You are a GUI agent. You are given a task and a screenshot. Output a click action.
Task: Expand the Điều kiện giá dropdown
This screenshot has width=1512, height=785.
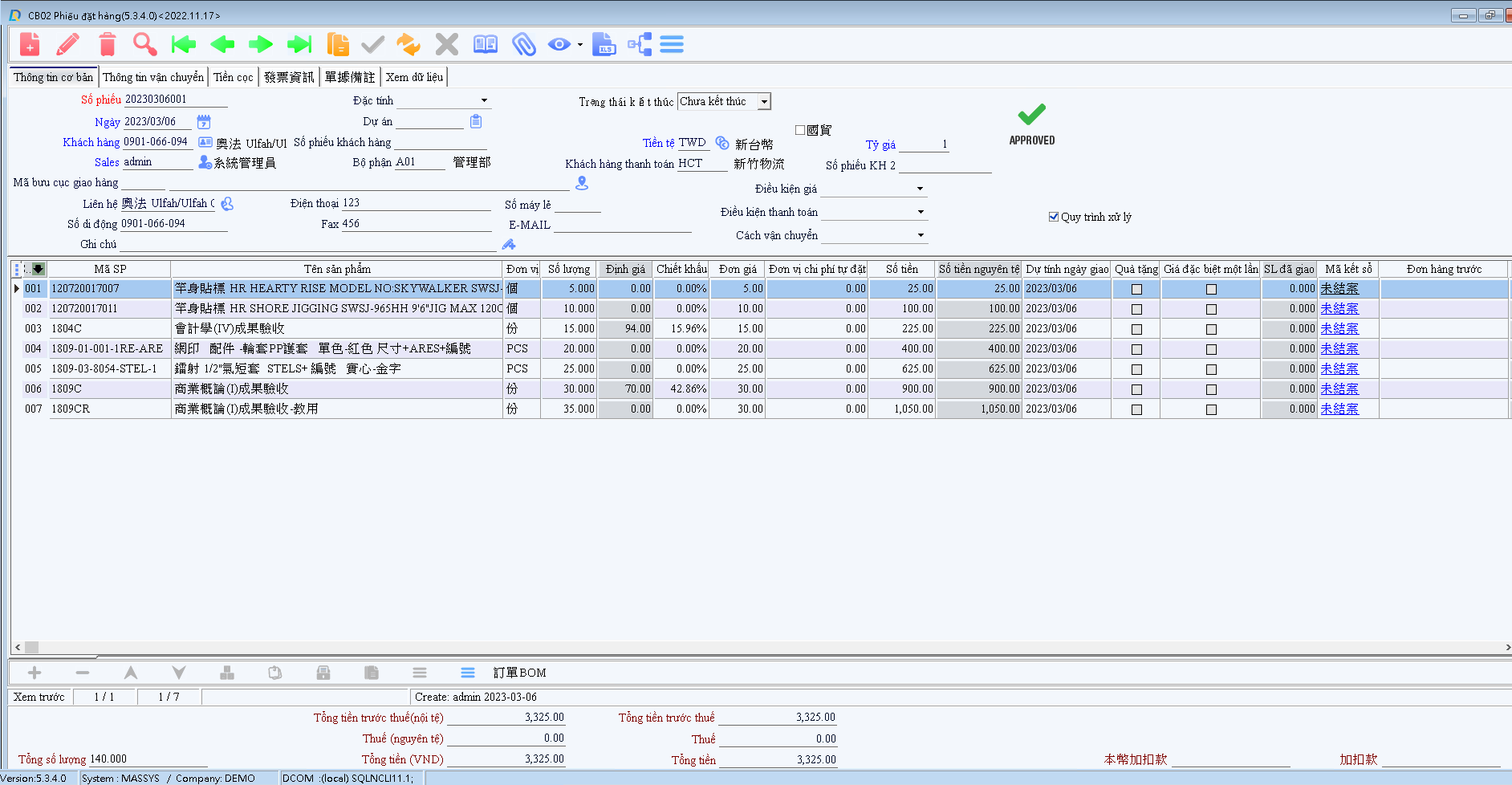tap(920, 189)
